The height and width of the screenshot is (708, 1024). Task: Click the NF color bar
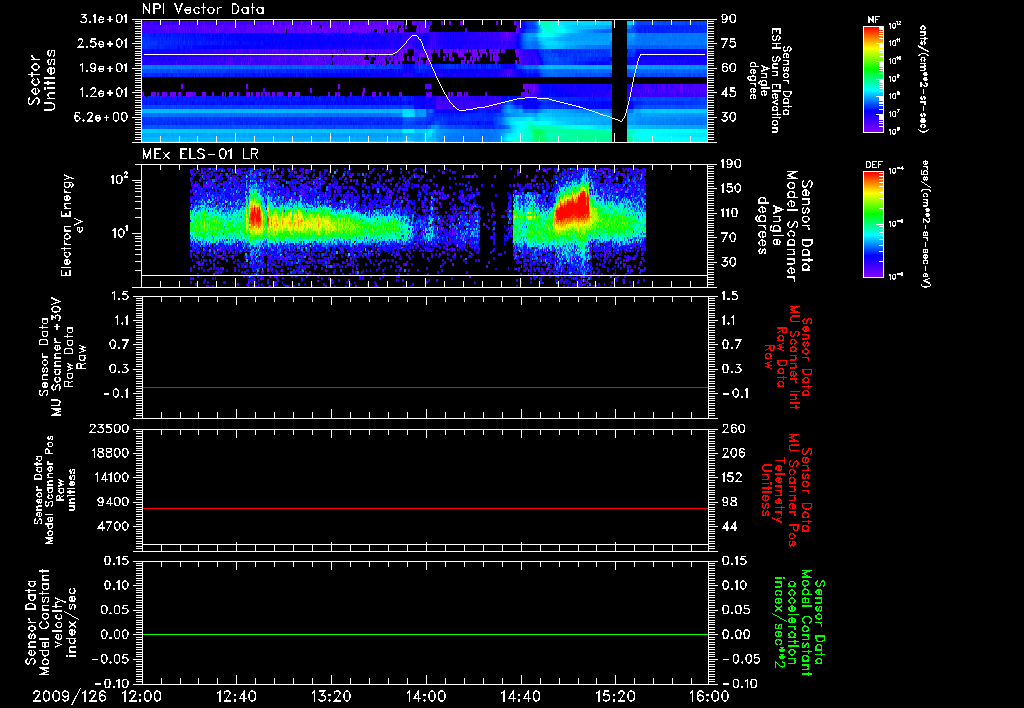click(874, 78)
